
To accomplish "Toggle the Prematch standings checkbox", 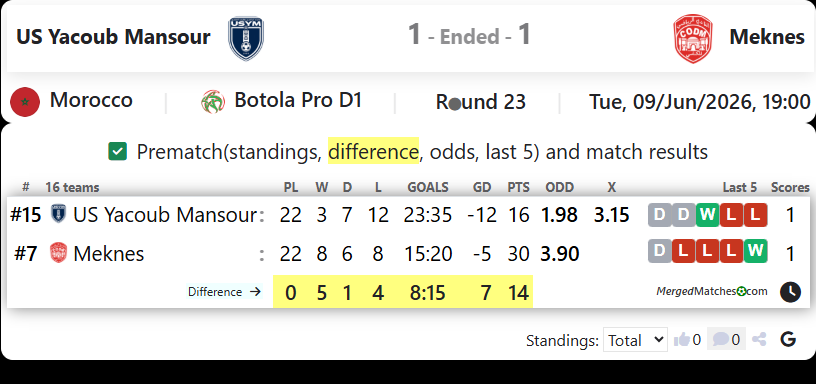I will pyautogui.click(x=118, y=152).
